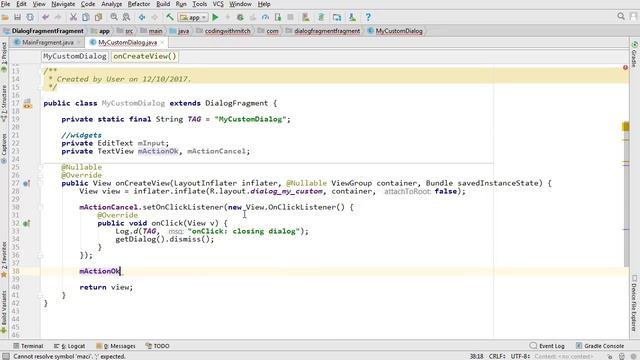Image resolution: width=640 pixels, height=360 pixels.
Task: Click the Replace icon in toolbar
Action: [127, 18]
